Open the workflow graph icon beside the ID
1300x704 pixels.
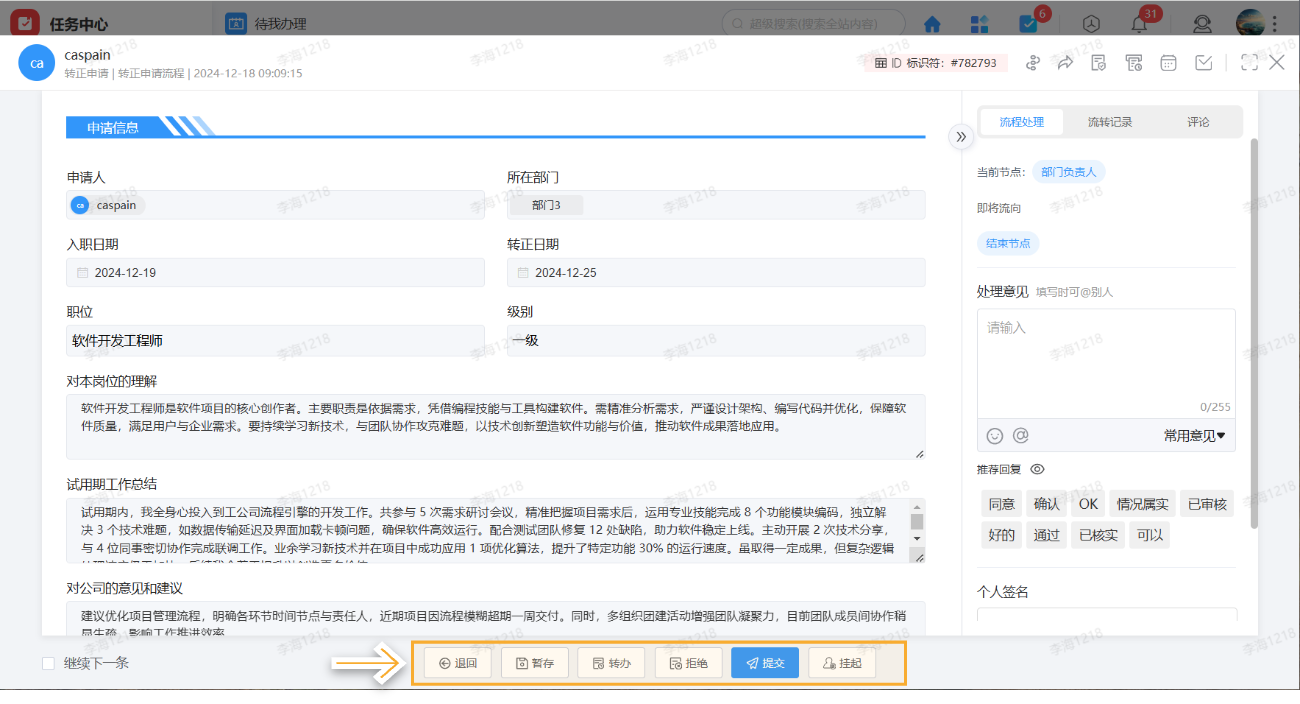point(1034,62)
